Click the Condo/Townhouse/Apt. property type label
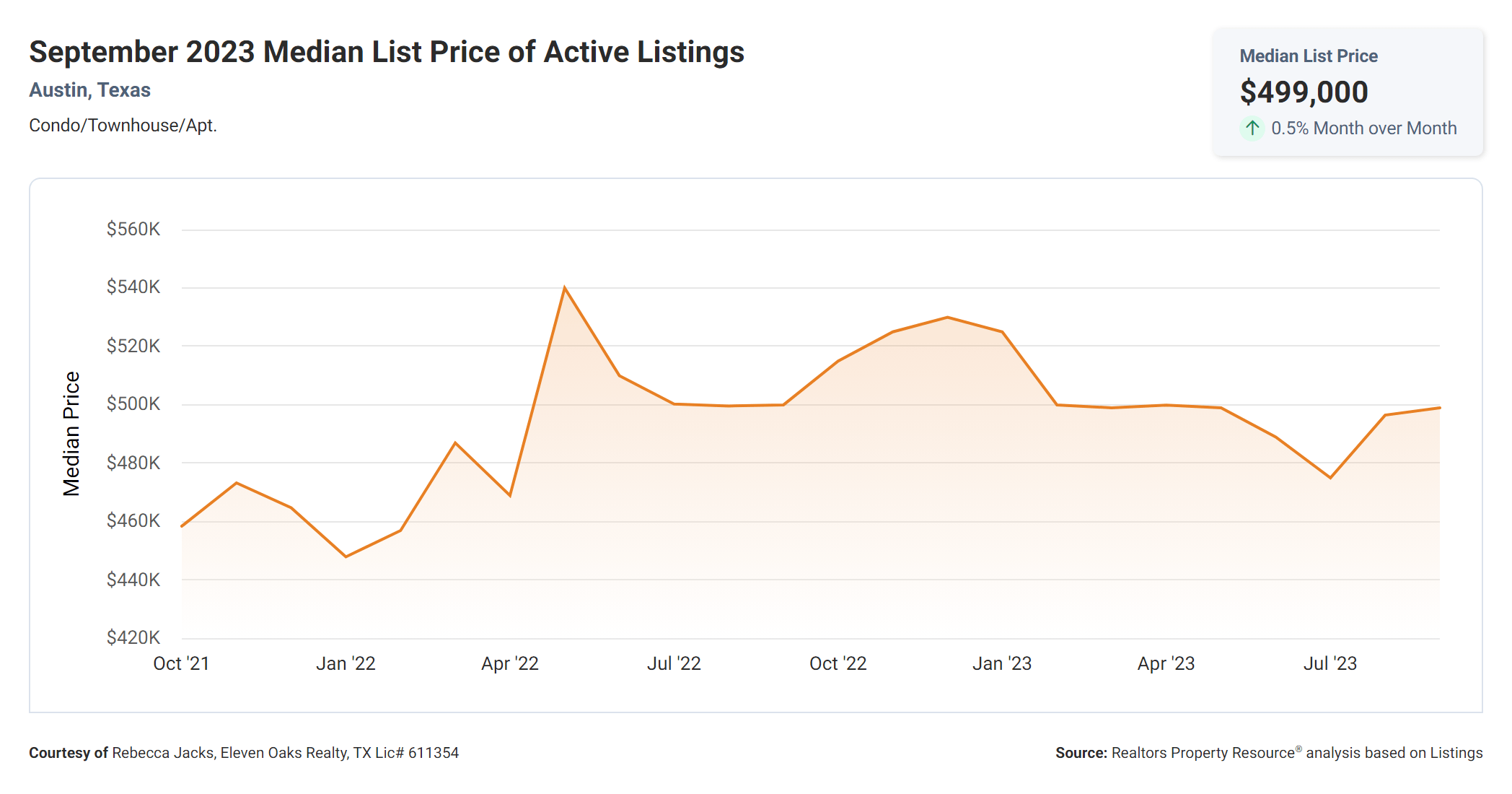This screenshot has width=1512, height=794. click(x=123, y=126)
